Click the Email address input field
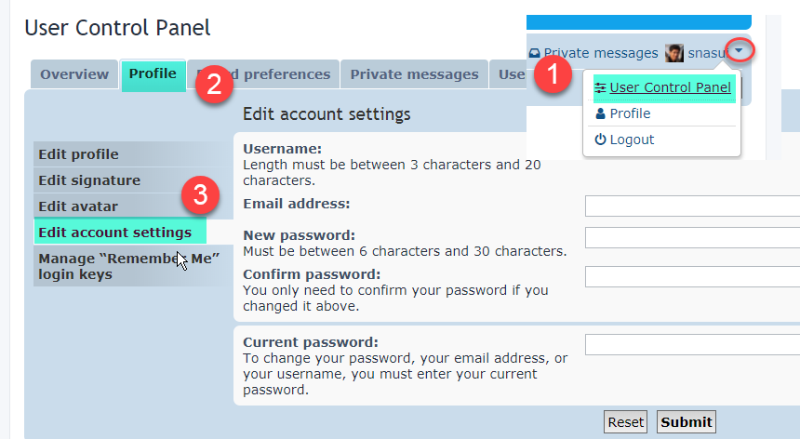The height and width of the screenshot is (439, 800). (692, 207)
